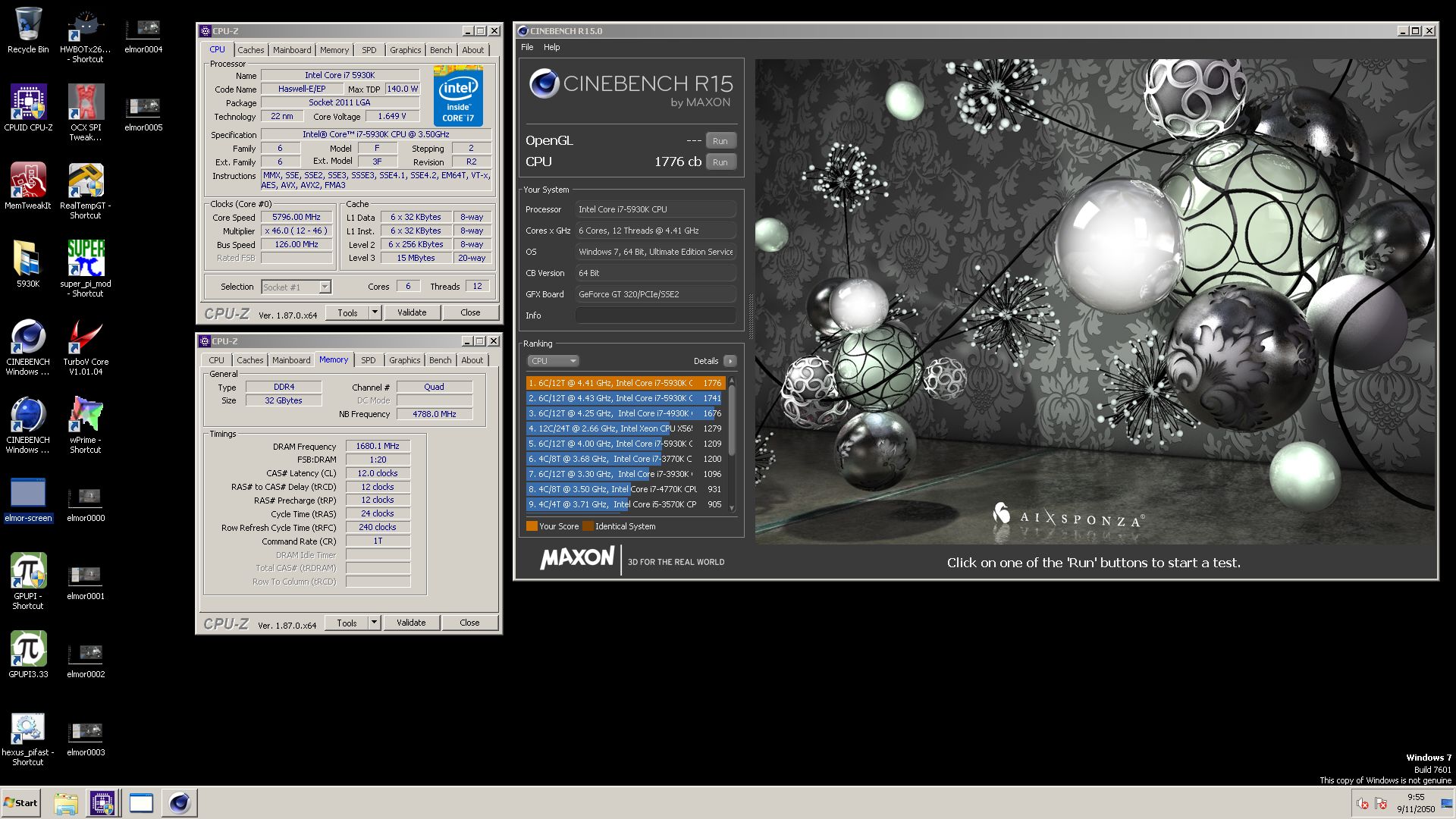Image resolution: width=1456 pixels, height=819 pixels.
Task: Switch to Cinebench on the taskbar
Action: tap(180, 803)
